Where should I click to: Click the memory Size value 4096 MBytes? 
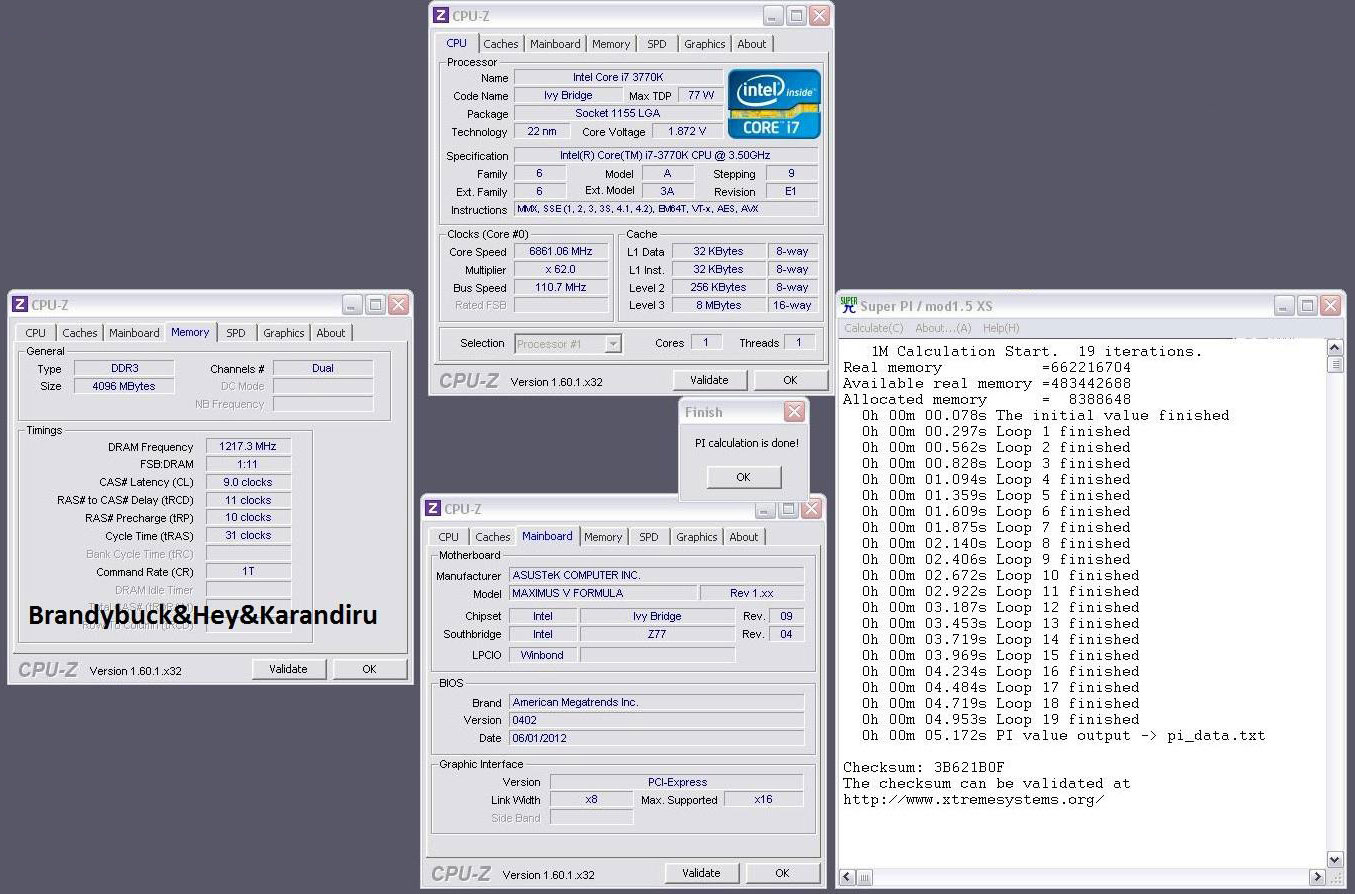124,387
